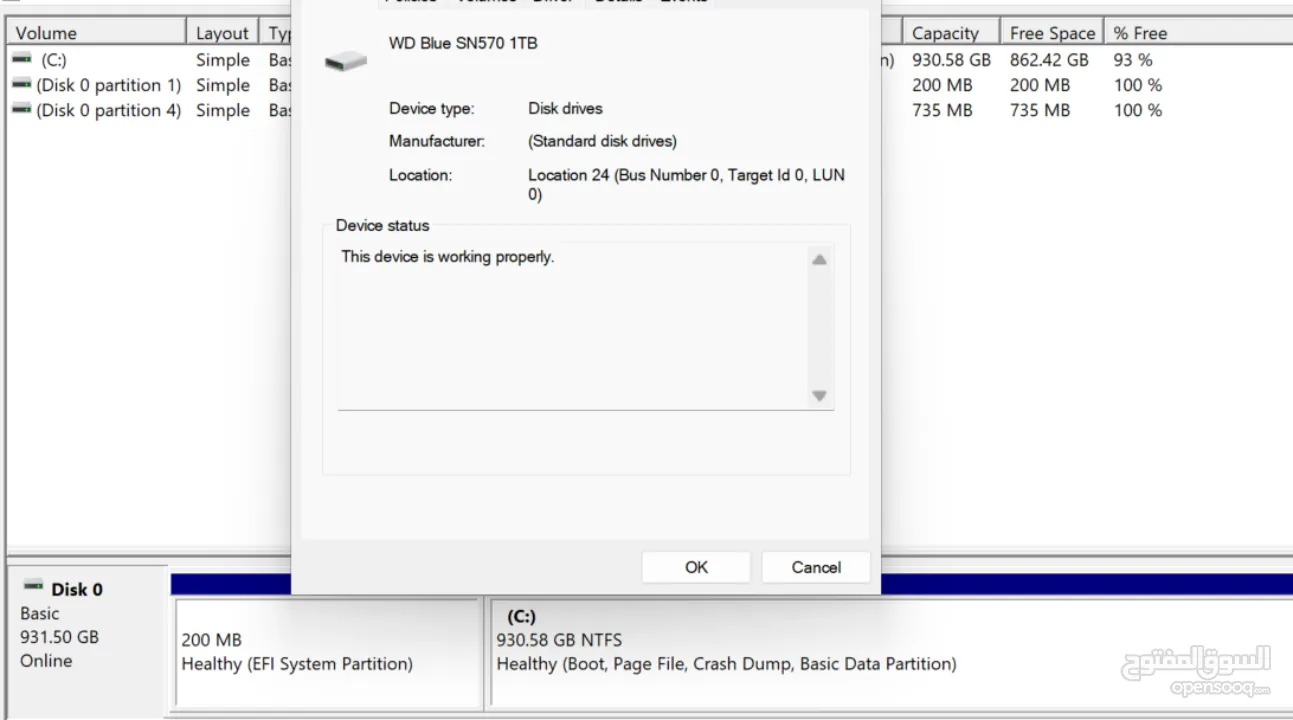Click the Layout column header

tap(222, 32)
